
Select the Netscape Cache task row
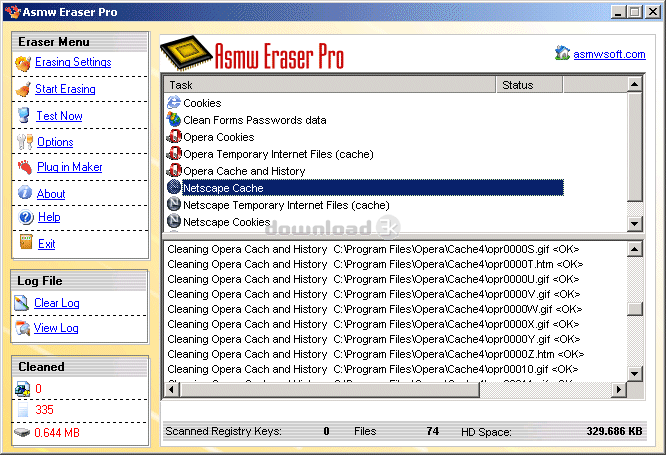[x=223, y=188]
